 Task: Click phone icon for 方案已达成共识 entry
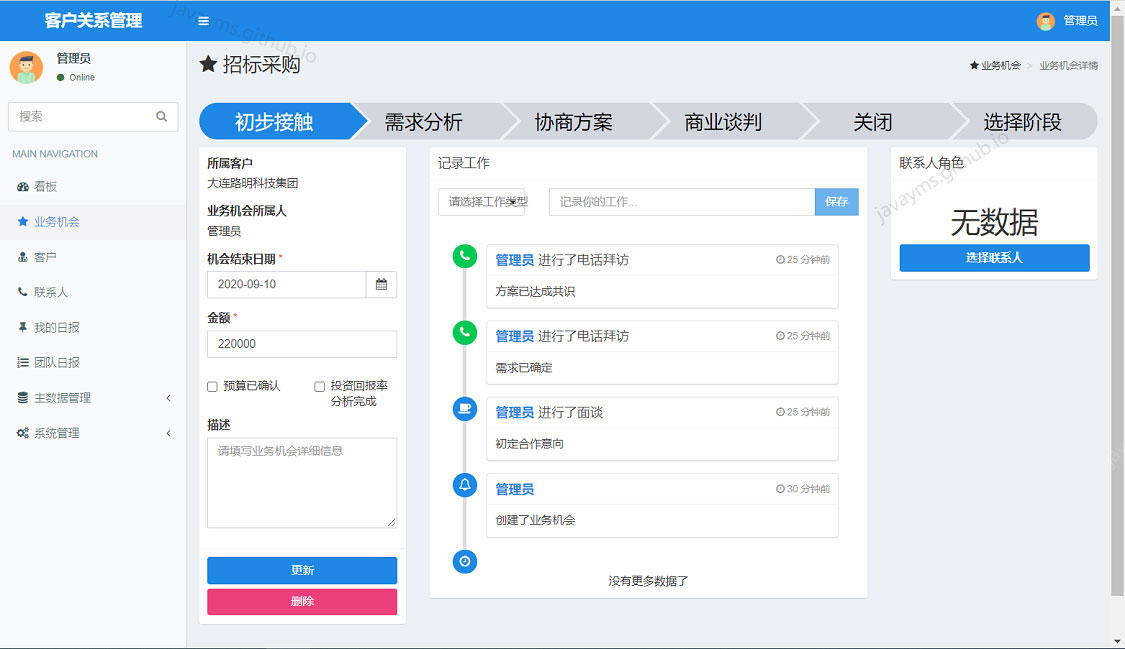pos(465,256)
